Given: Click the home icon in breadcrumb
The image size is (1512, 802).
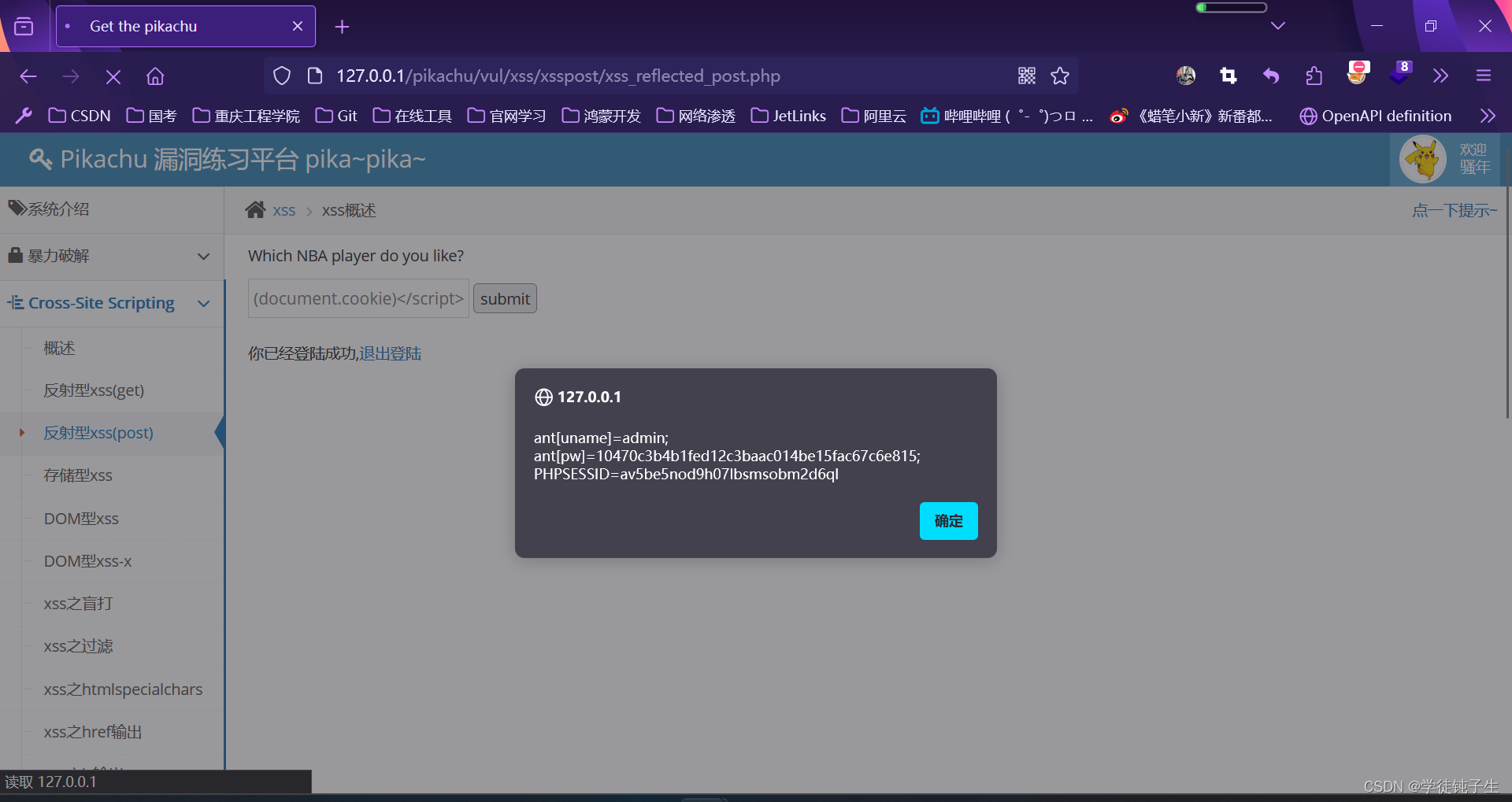Looking at the screenshot, I should (x=255, y=209).
